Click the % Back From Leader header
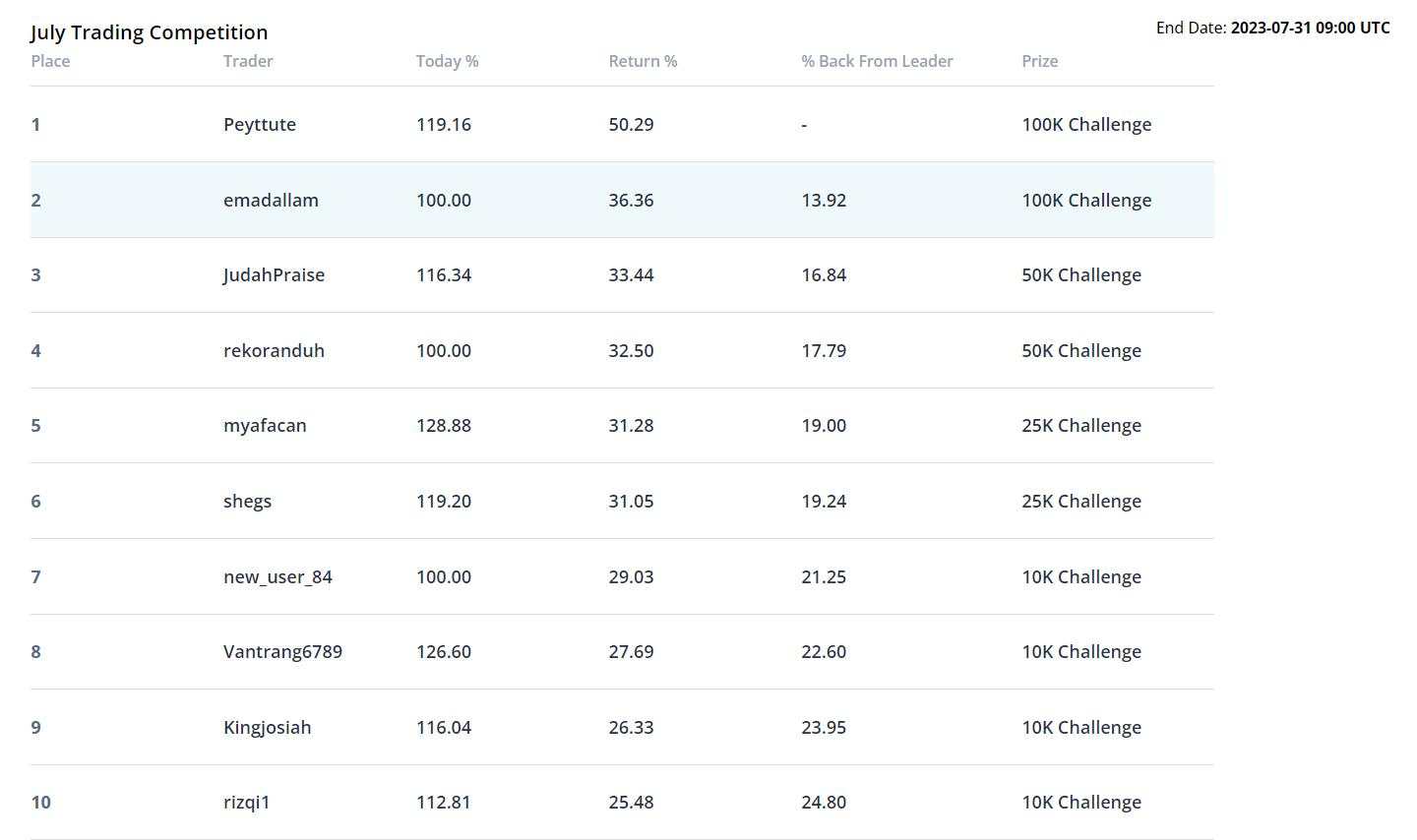Image resolution: width=1417 pixels, height=840 pixels. coord(877,61)
